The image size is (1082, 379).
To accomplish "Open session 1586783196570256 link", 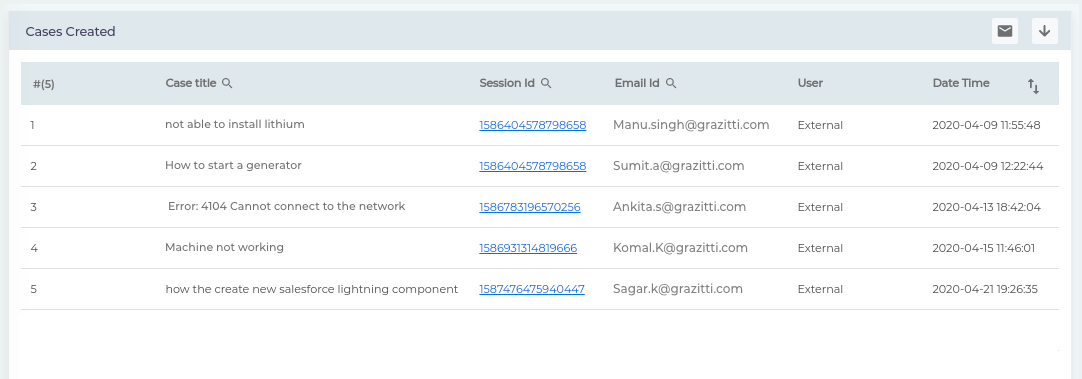I will (530, 207).
